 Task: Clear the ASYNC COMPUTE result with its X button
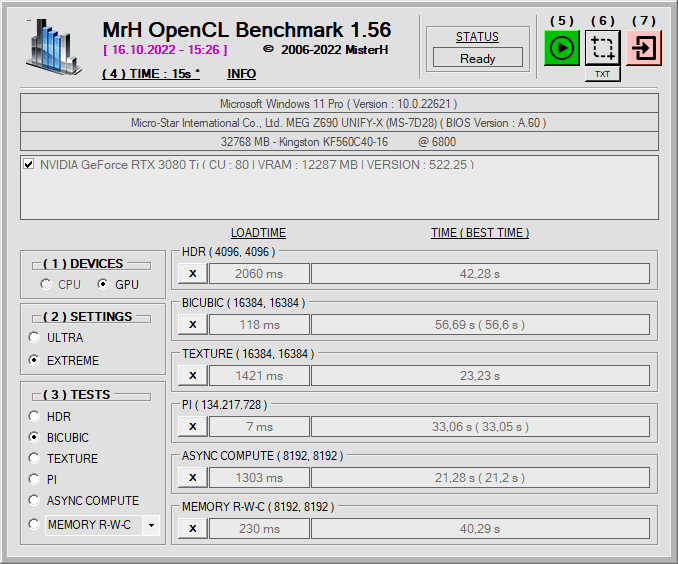[x=193, y=477]
